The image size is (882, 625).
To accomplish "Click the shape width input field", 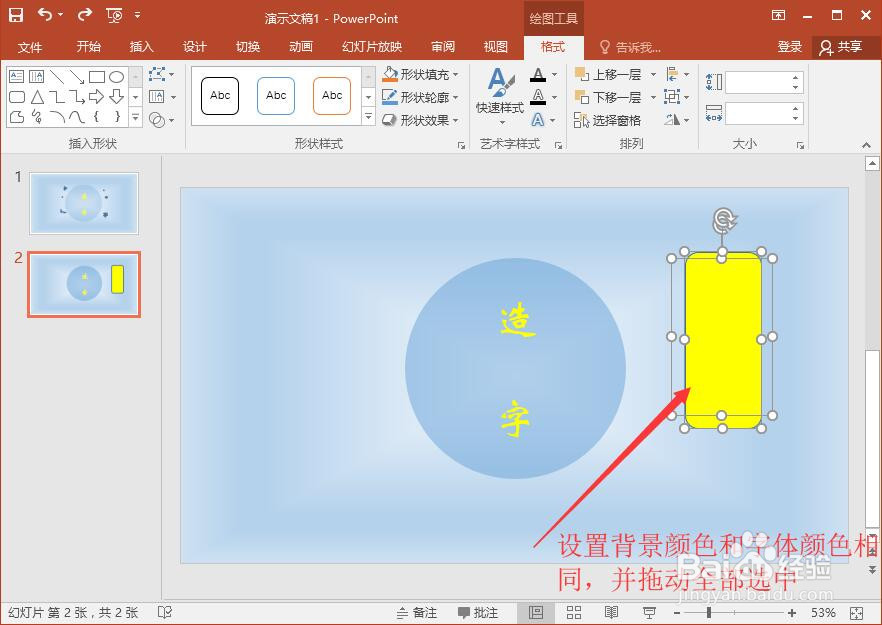I will point(758,114).
